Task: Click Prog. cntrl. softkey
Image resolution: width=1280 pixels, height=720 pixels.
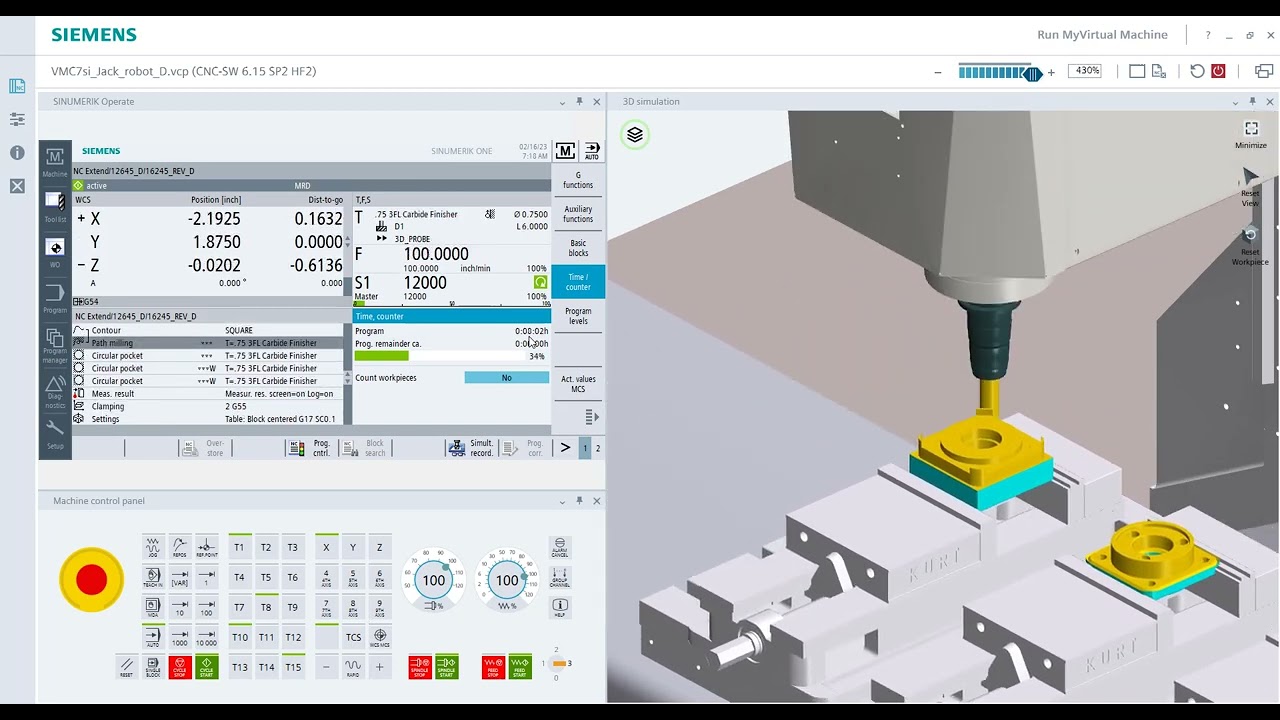Action: 310,448
